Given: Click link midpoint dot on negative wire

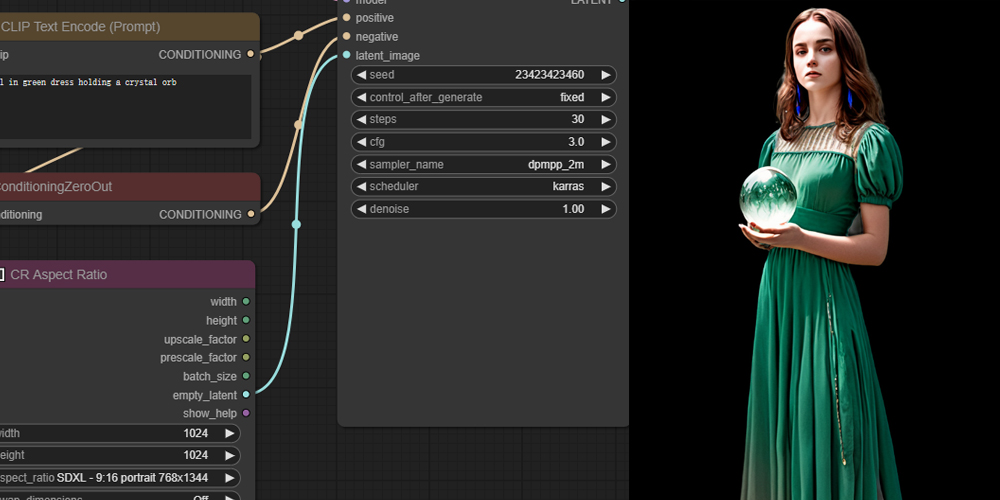Looking at the screenshot, I should click(x=298, y=124).
